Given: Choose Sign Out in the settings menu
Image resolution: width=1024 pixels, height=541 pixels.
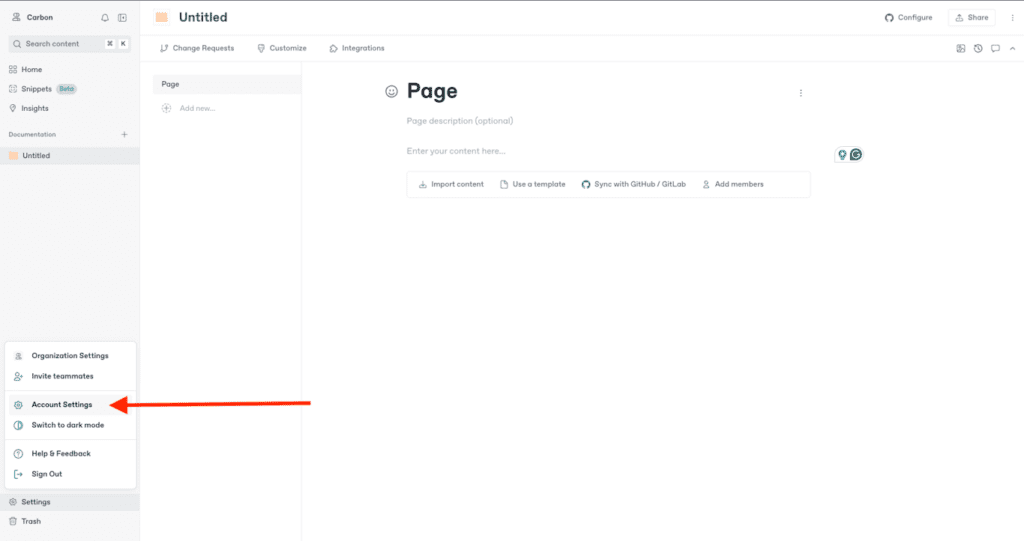Looking at the screenshot, I should pos(46,474).
